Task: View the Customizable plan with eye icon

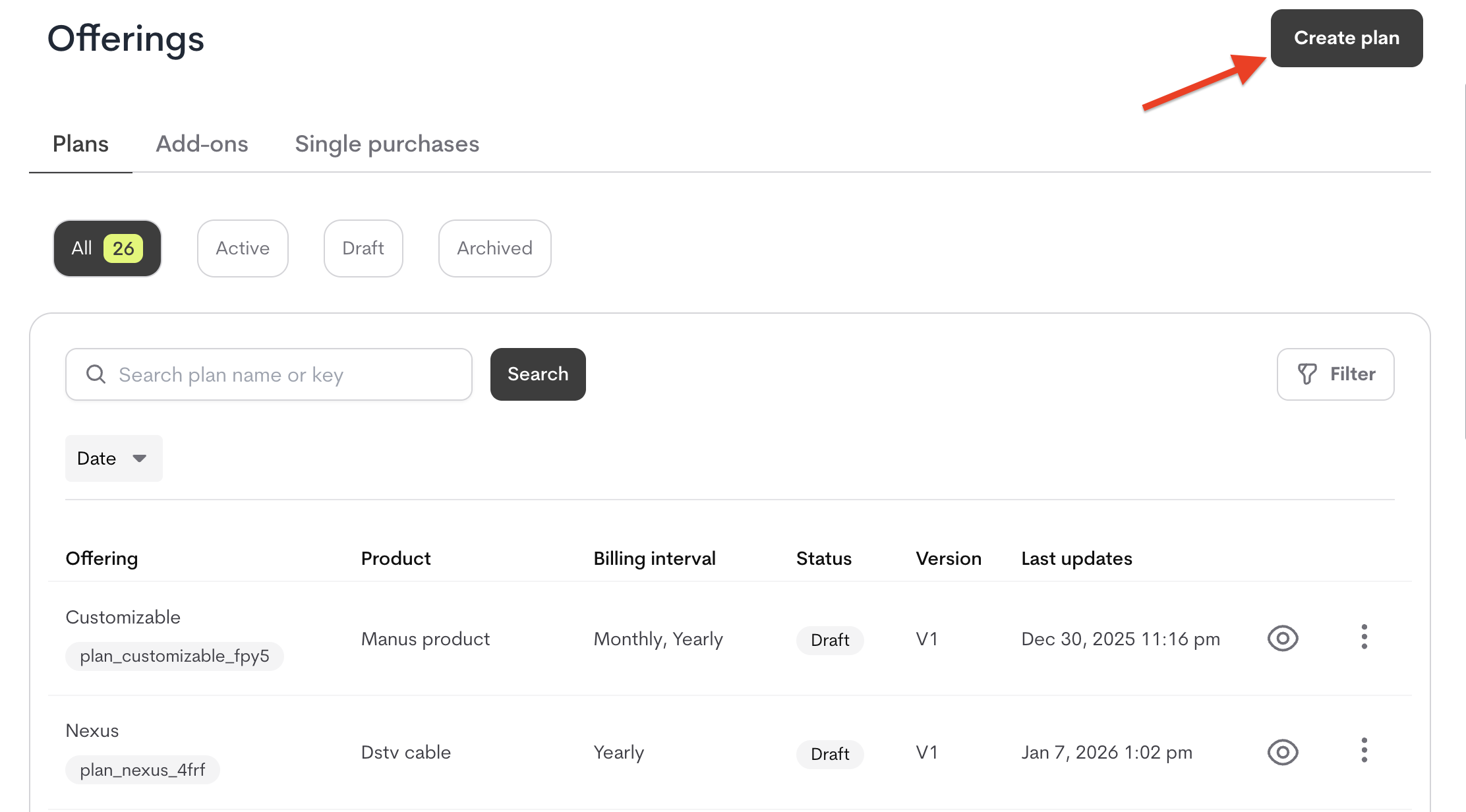Action: pos(1283,638)
